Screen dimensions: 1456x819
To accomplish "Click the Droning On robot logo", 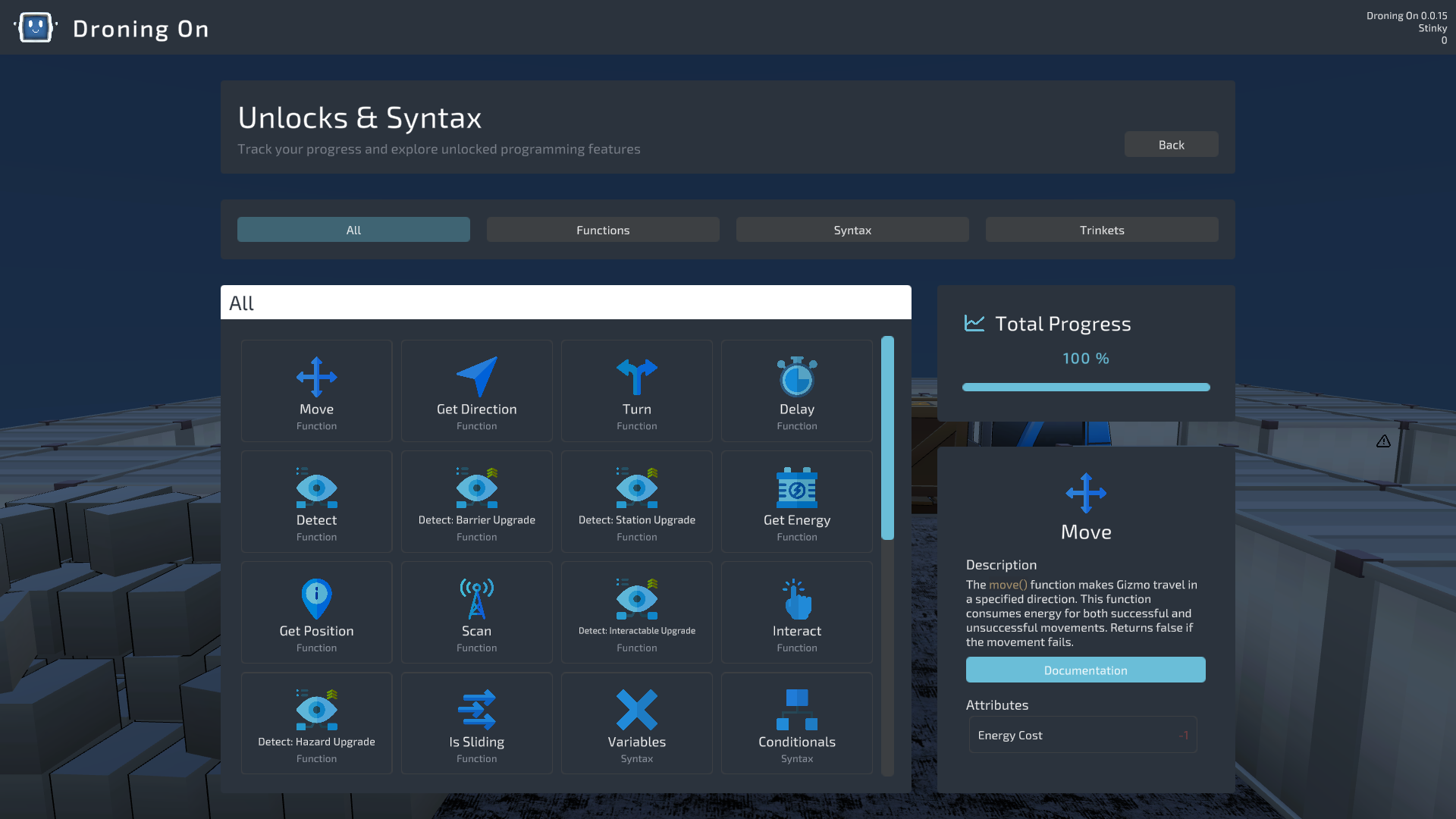I will pos(35,27).
